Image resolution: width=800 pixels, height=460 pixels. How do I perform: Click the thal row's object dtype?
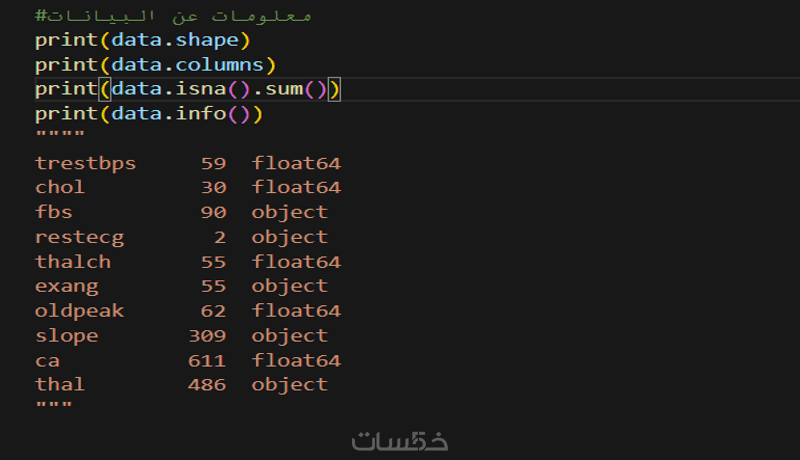289,384
